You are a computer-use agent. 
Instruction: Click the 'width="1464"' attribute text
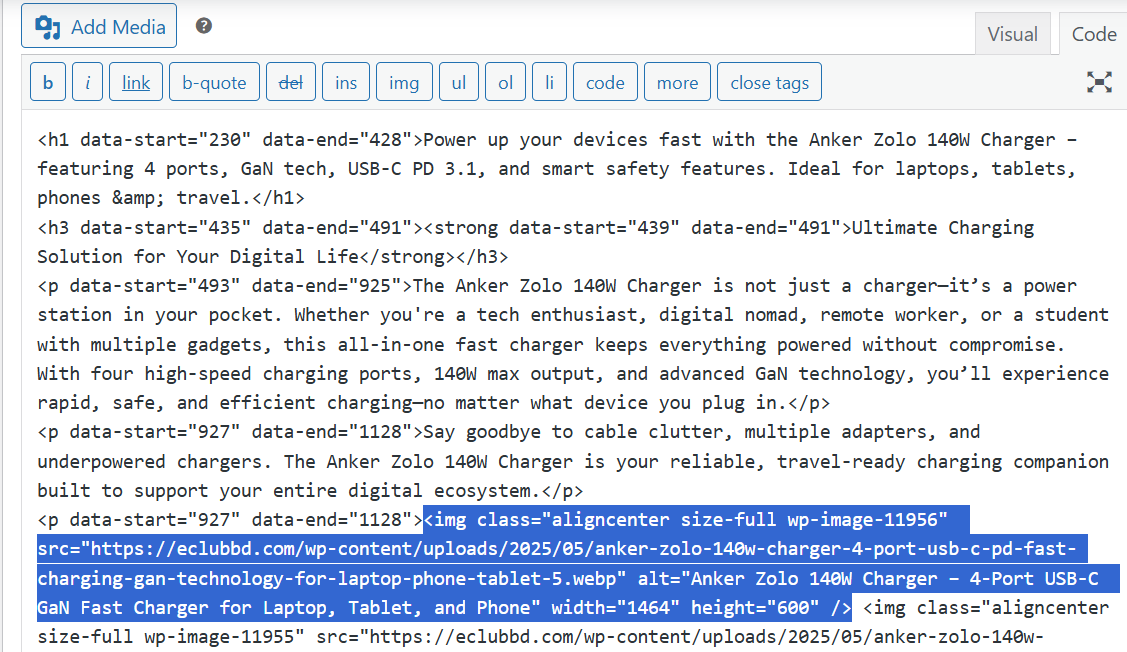615,608
